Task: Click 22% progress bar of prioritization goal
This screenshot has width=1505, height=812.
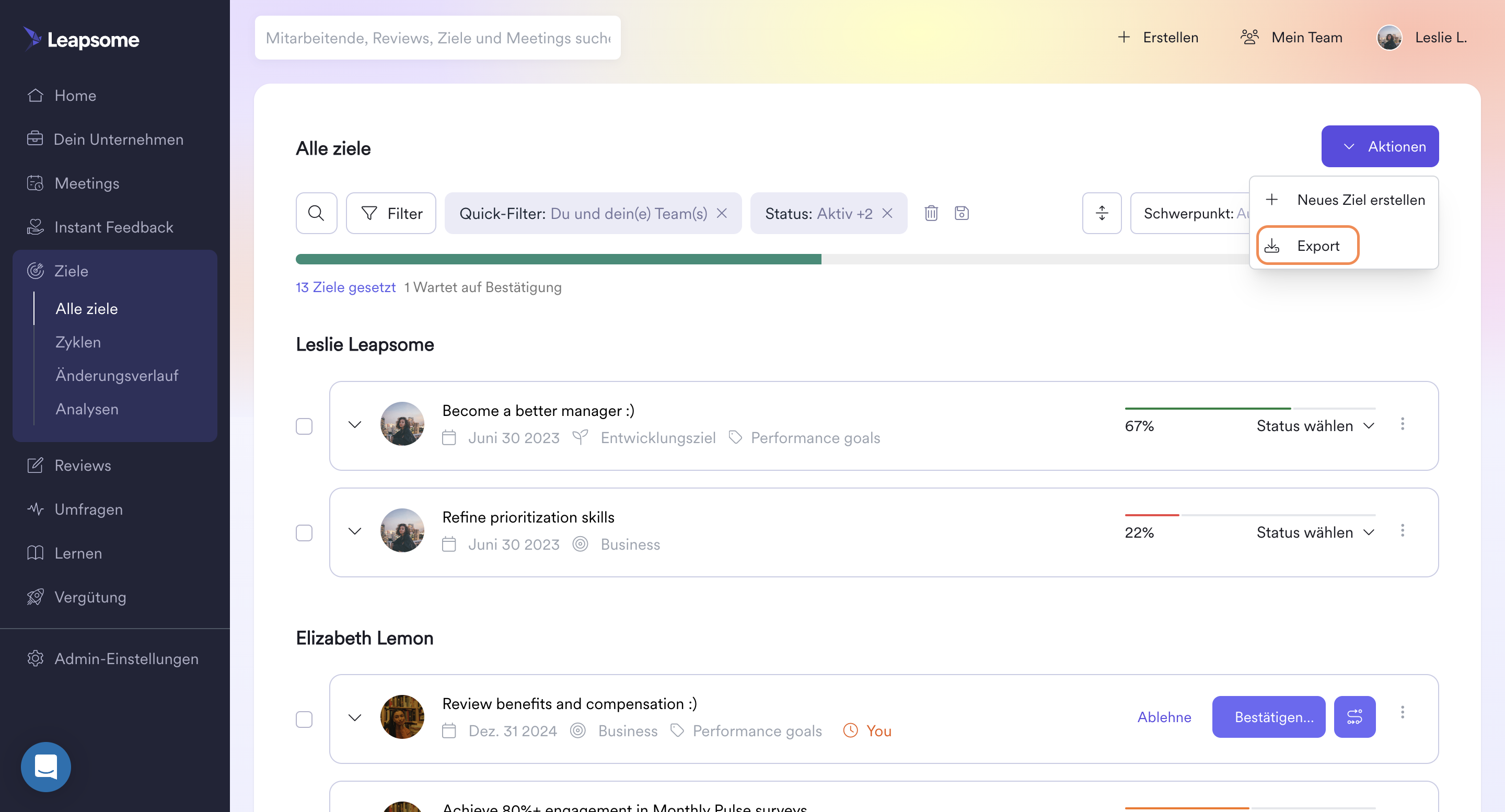Action: point(1249,515)
